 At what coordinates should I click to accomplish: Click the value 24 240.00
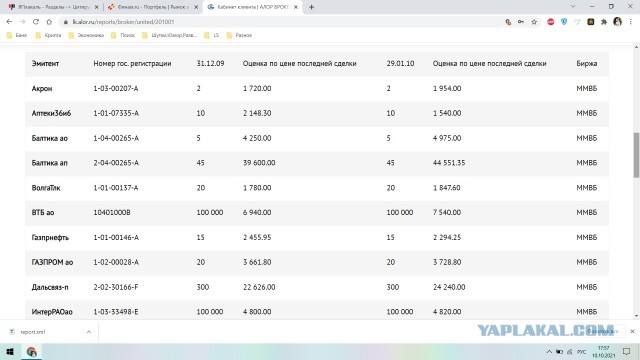coord(449,287)
